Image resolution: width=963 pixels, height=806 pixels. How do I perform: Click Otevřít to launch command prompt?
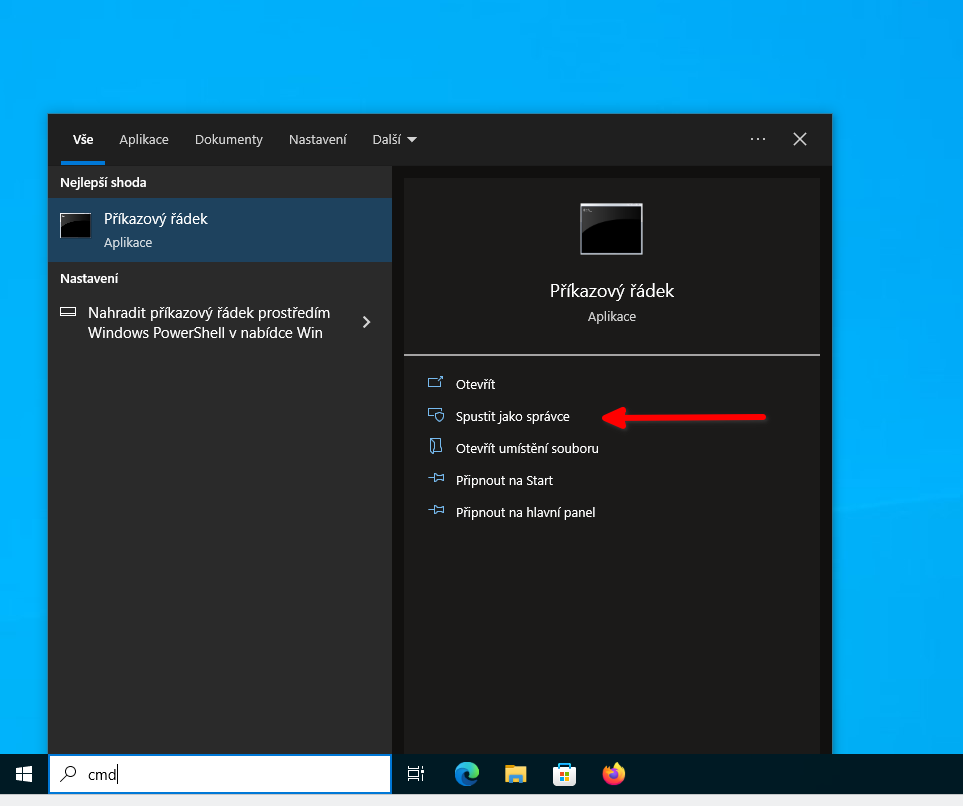point(475,384)
